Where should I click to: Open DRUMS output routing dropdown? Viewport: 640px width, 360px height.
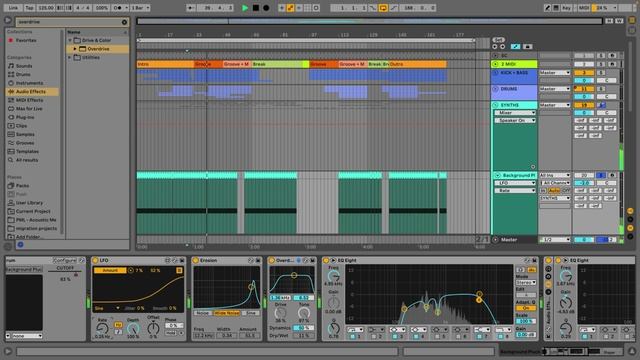coord(554,89)
